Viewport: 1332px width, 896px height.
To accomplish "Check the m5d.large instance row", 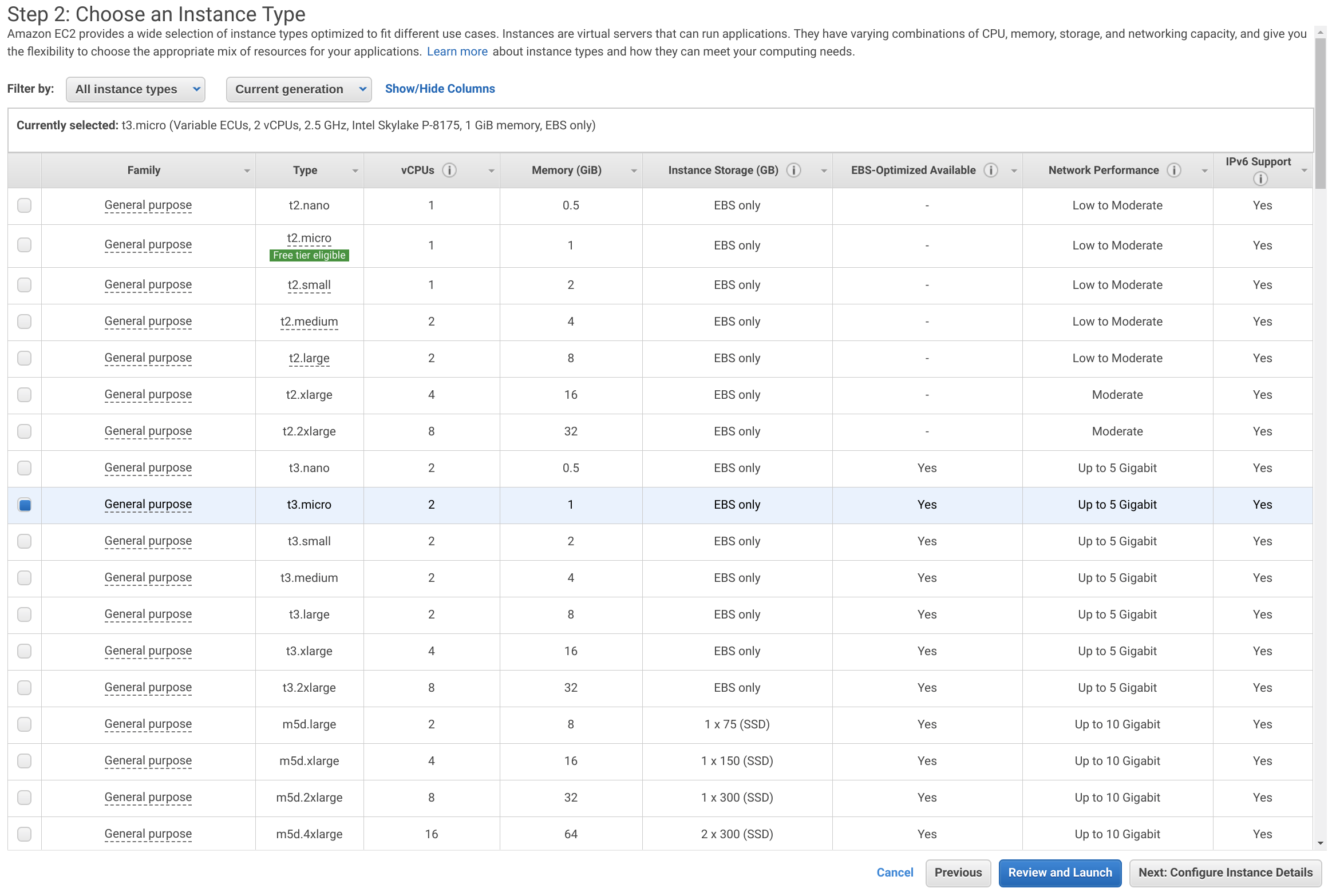I will [x=24, y=724].
